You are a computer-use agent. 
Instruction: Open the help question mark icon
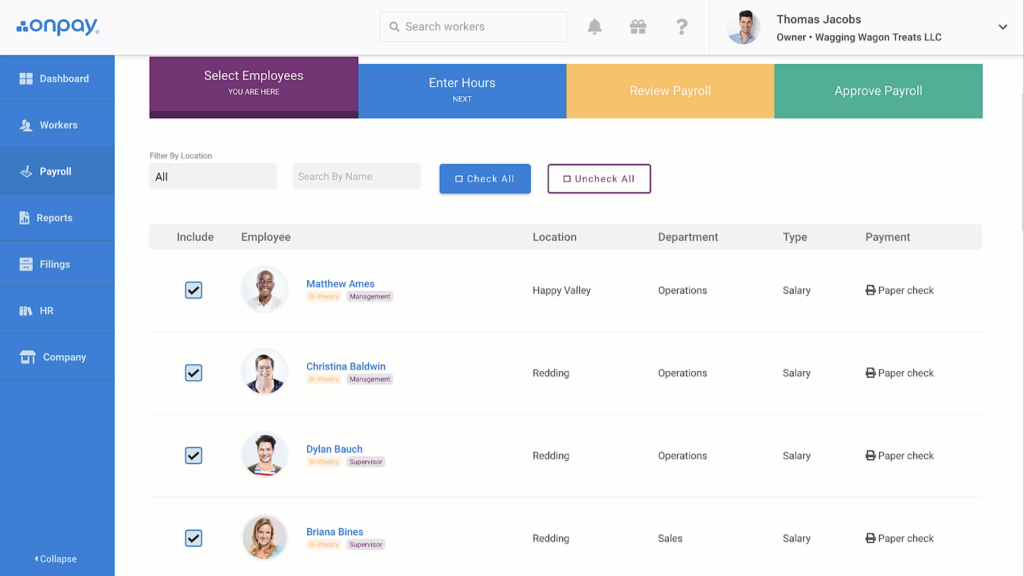pos(681,27)
